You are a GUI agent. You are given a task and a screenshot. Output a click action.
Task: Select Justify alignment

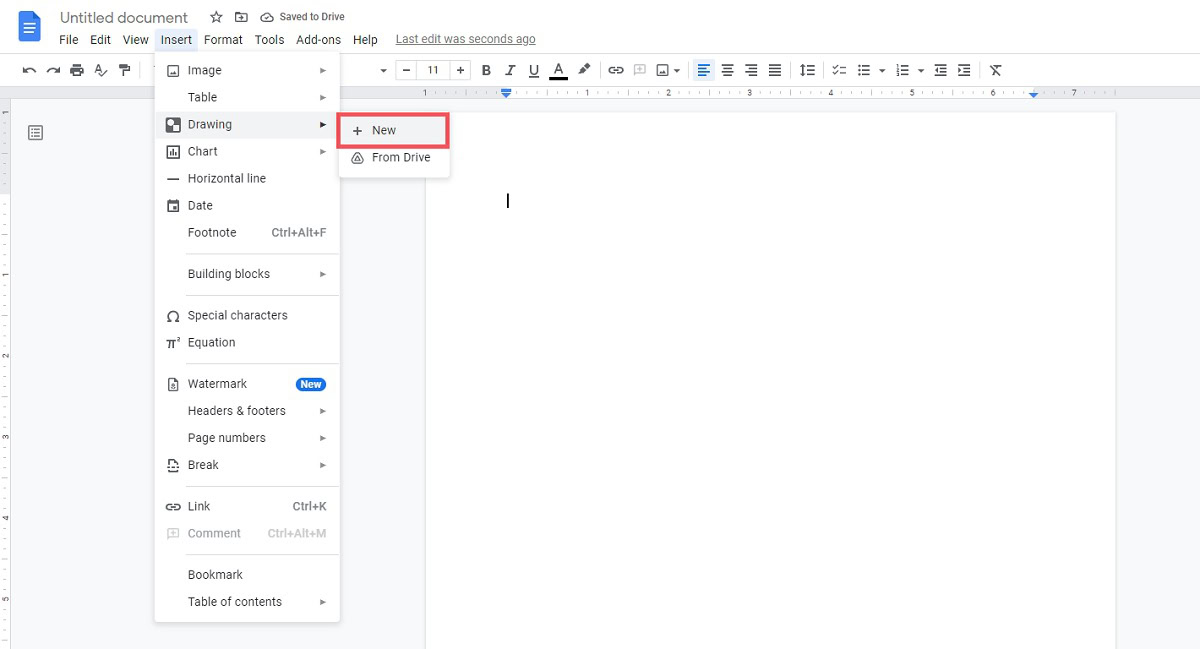775,70
